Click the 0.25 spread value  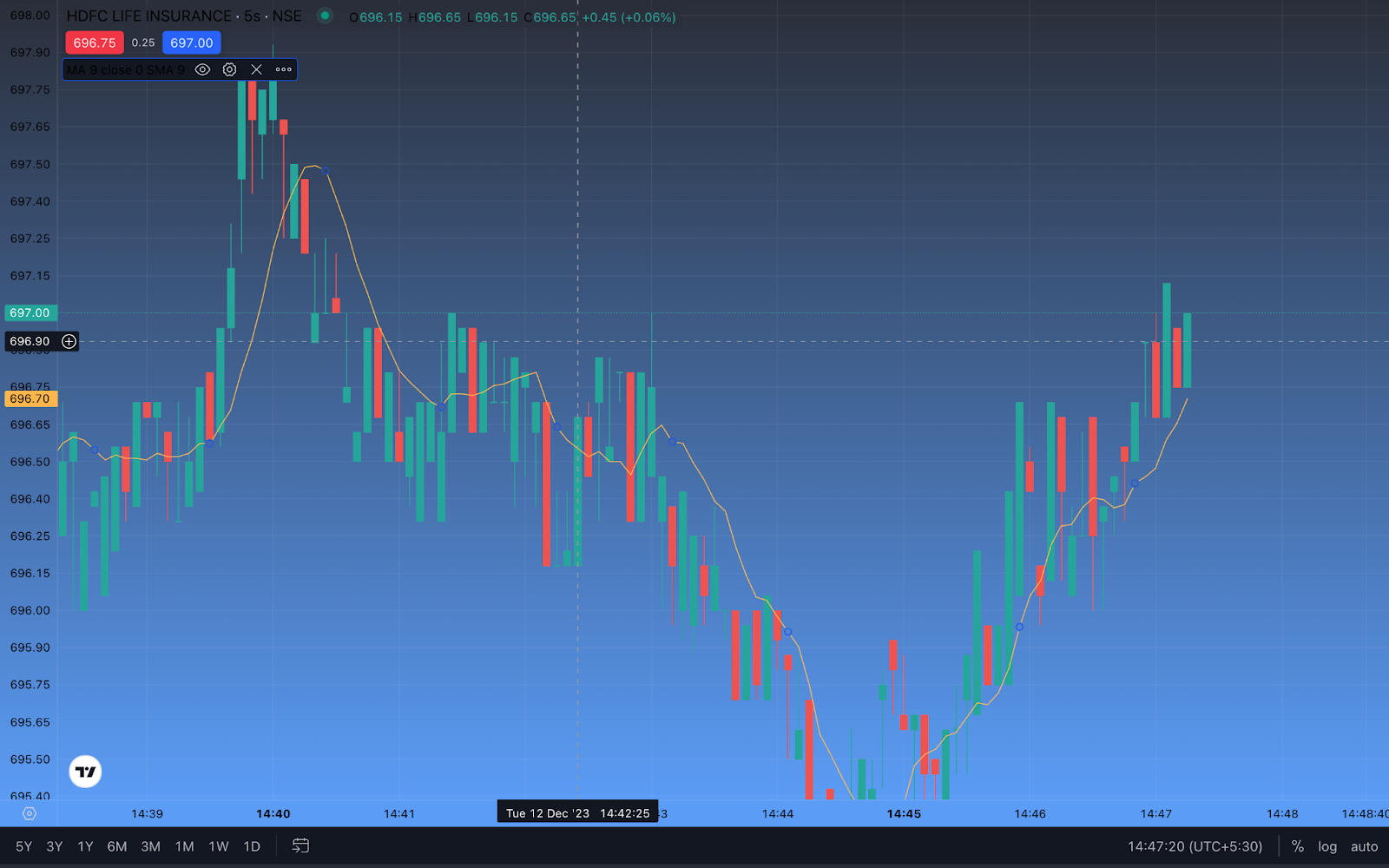pyautogui.click(x=143, y=43)
